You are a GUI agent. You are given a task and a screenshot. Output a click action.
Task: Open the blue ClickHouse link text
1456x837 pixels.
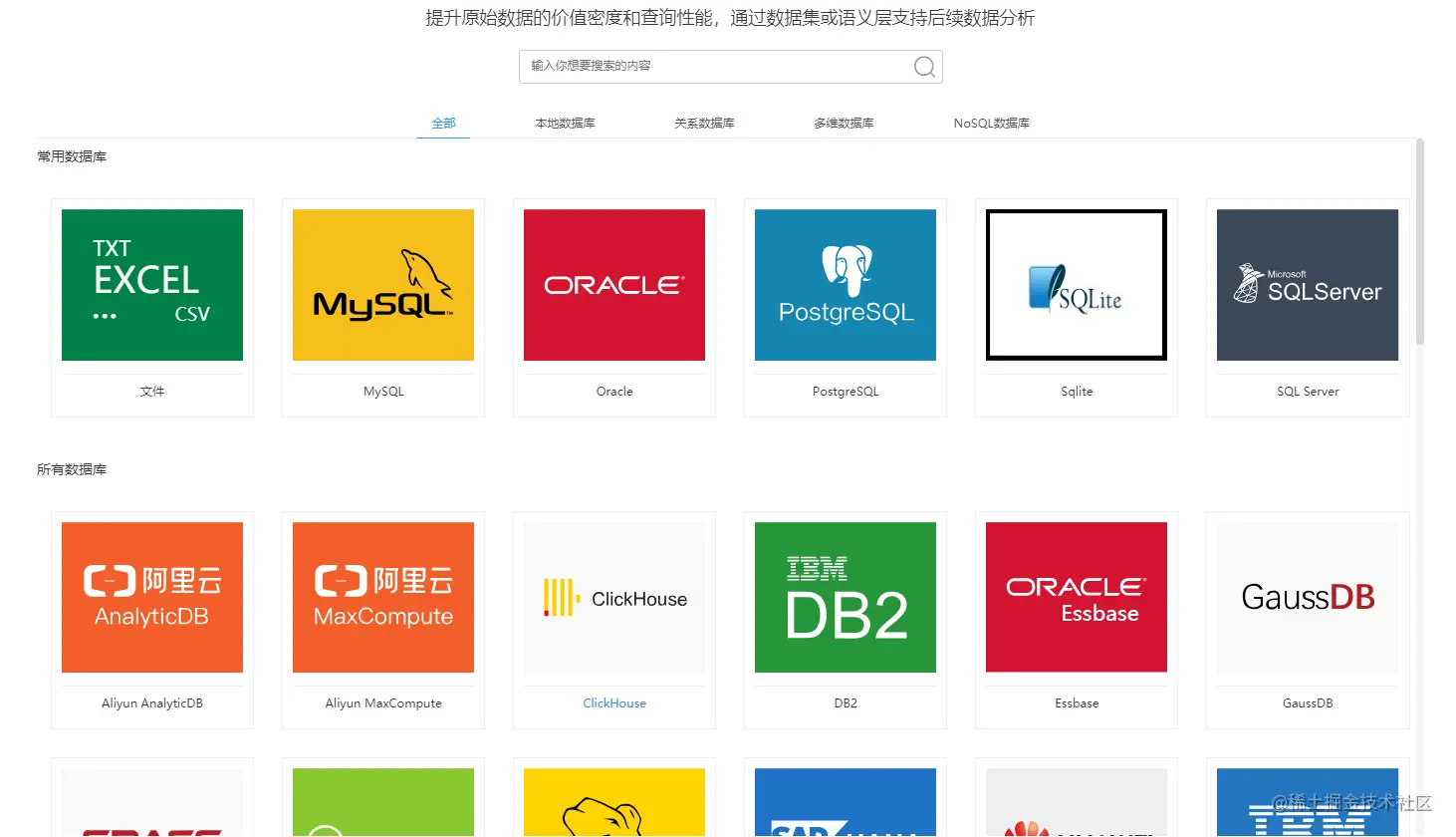coord(614,703)
